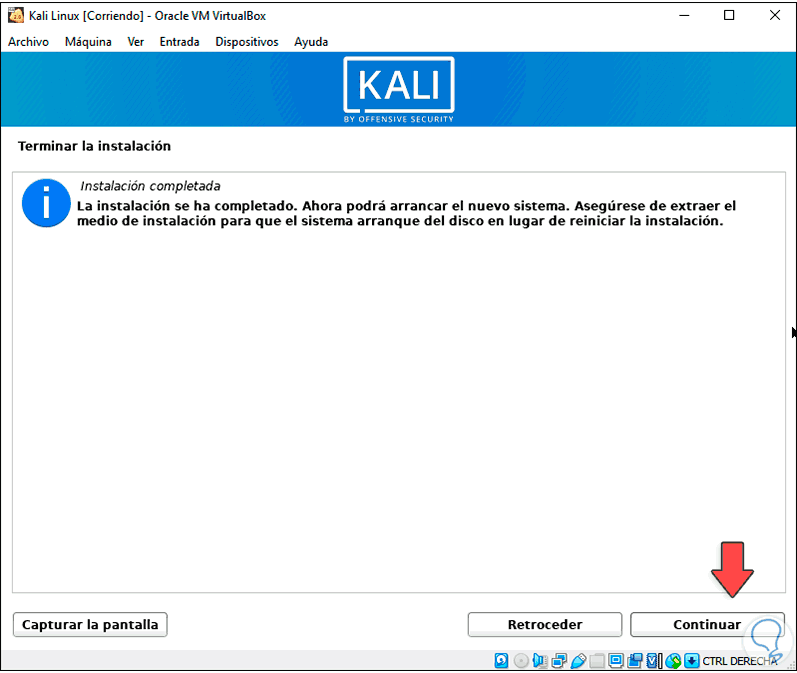Viewport: 797px width, 673px height.
Task: Click the Retroceder button
Action: click(545, 624)
